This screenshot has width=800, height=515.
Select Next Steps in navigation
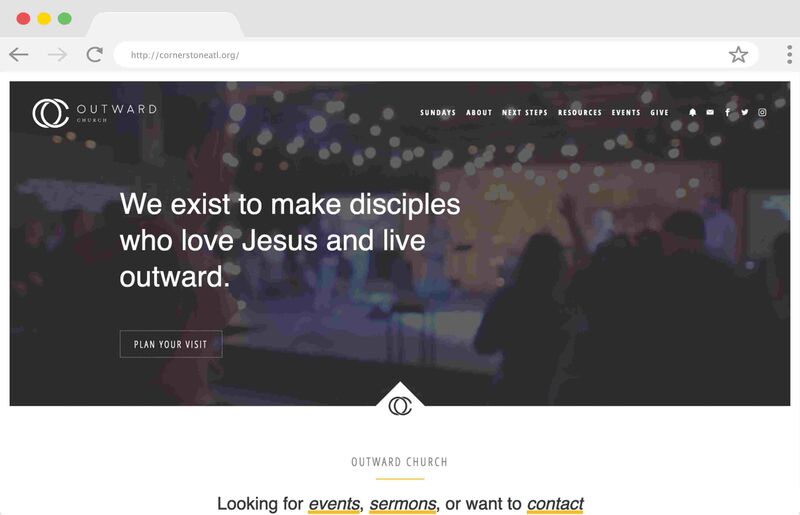point(524,112)
